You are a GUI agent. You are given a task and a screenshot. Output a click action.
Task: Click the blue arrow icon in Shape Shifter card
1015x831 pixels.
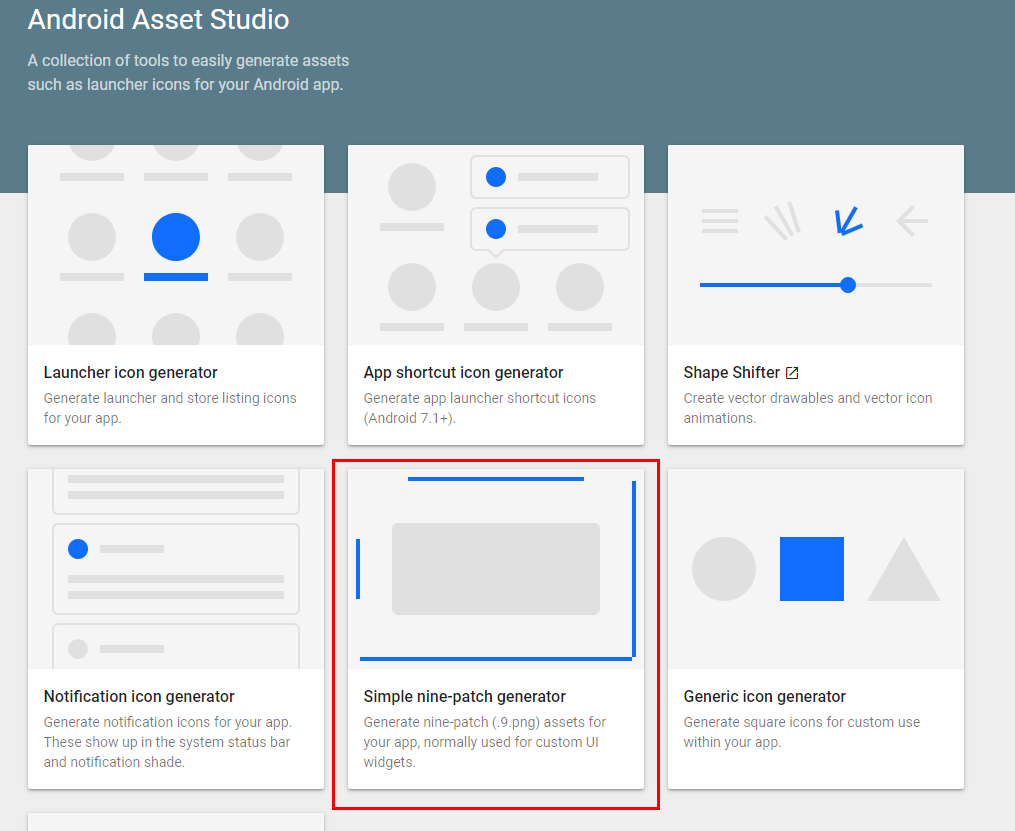[848, 221]
